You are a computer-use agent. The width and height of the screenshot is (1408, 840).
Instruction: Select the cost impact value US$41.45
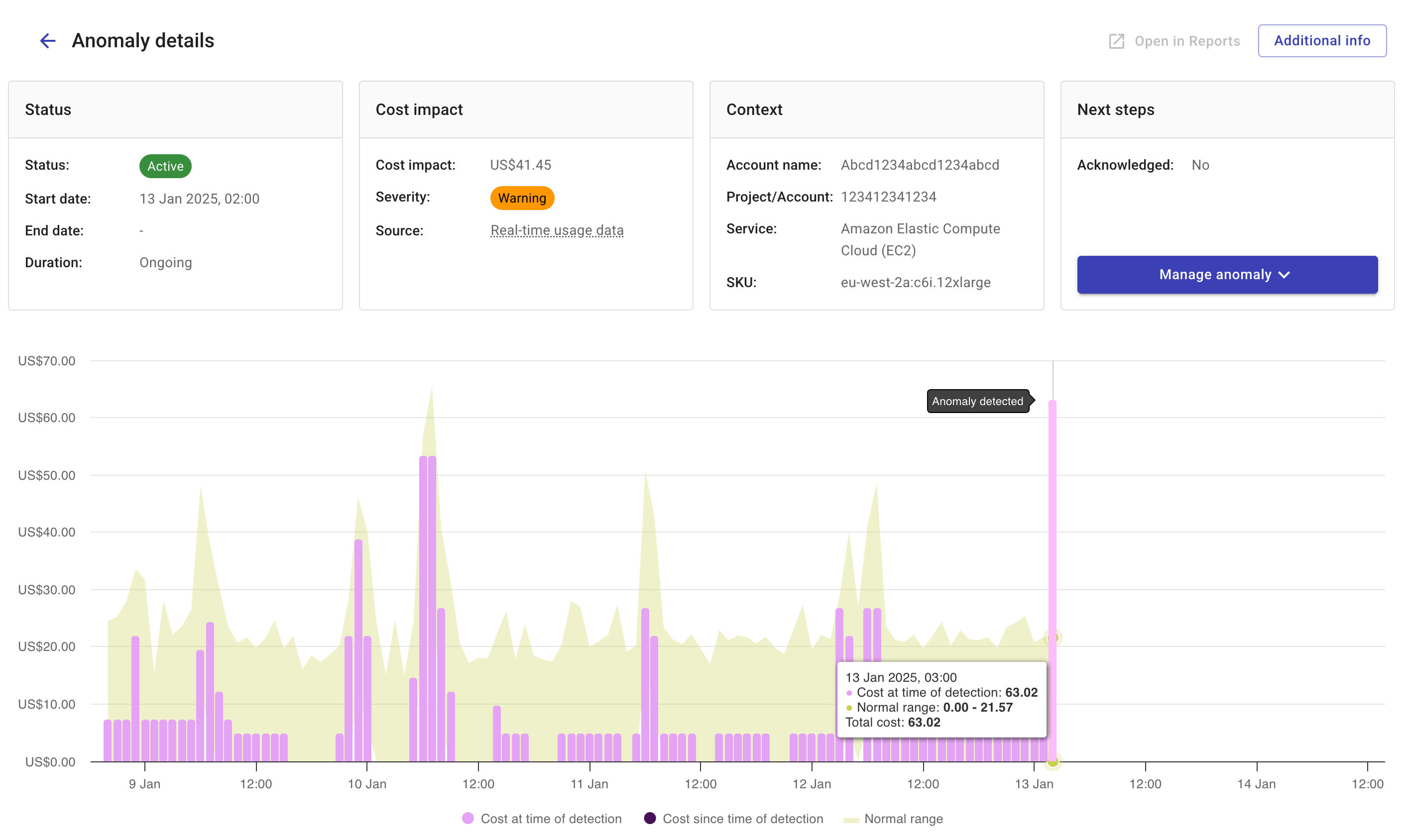(x=520, y=165)
